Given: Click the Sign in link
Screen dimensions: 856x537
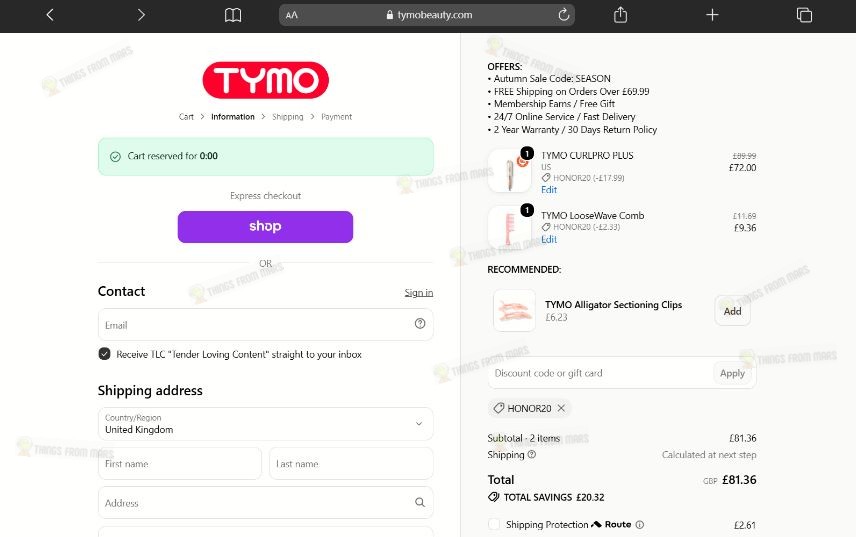Looking at the screenshot, I should coord(419,293).
